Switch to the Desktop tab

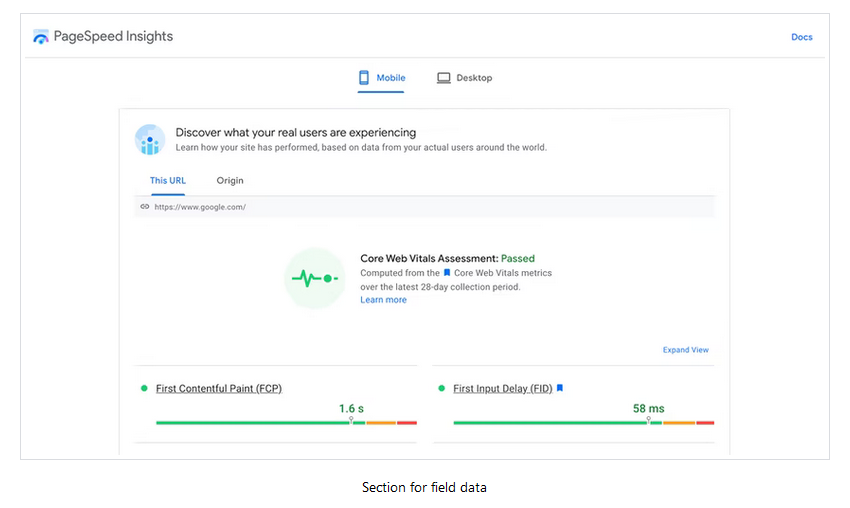tap(465, 78)
